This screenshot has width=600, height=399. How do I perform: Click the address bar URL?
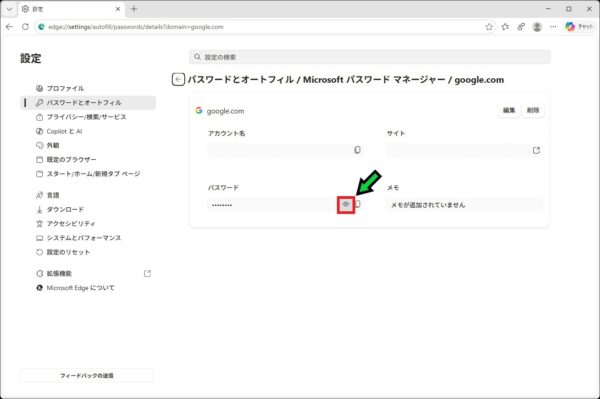(x=136, y=27)
